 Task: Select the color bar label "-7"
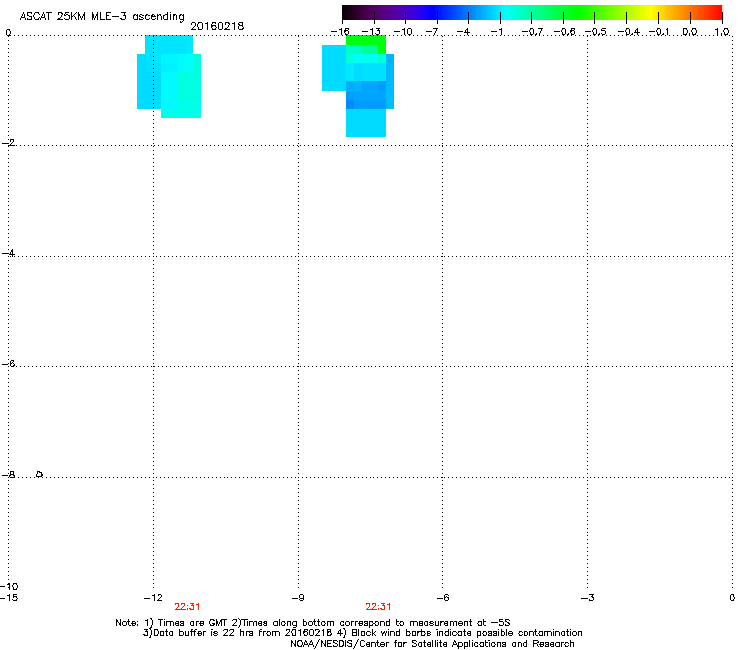[x=432, y=32]
